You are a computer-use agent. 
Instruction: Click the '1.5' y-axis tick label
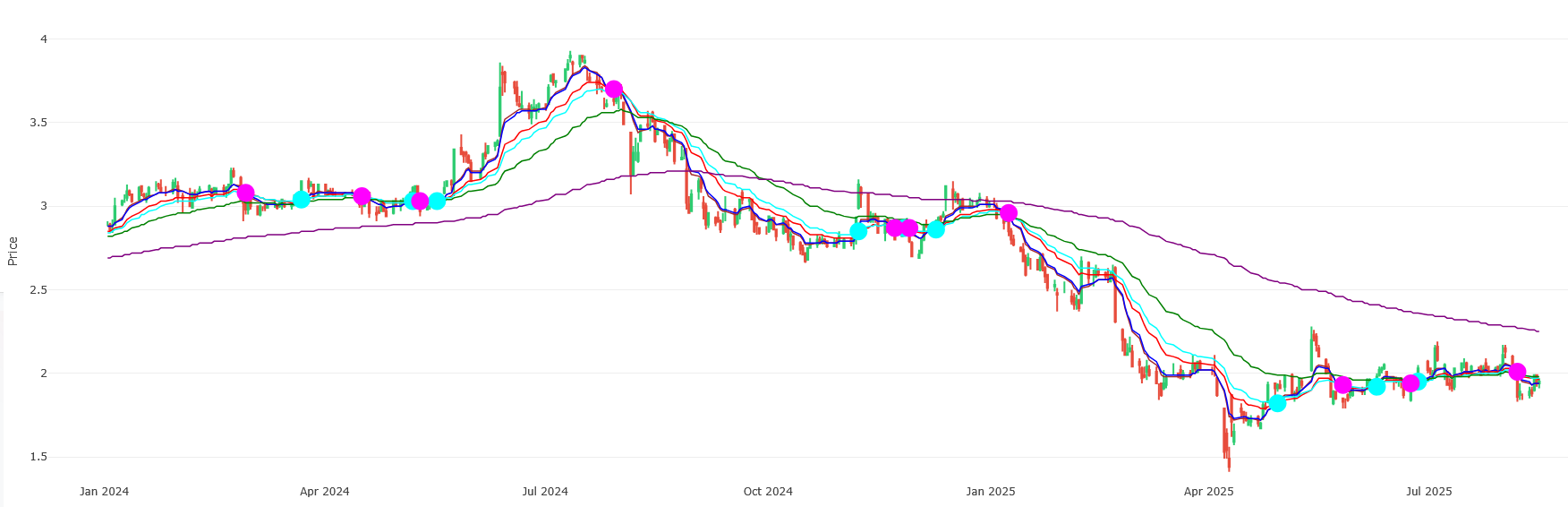pyautogui.click(x=38, y=457)
